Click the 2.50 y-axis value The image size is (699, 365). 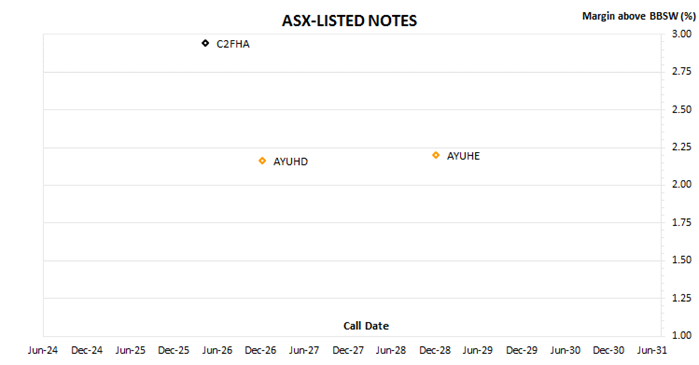pos(682,109)
